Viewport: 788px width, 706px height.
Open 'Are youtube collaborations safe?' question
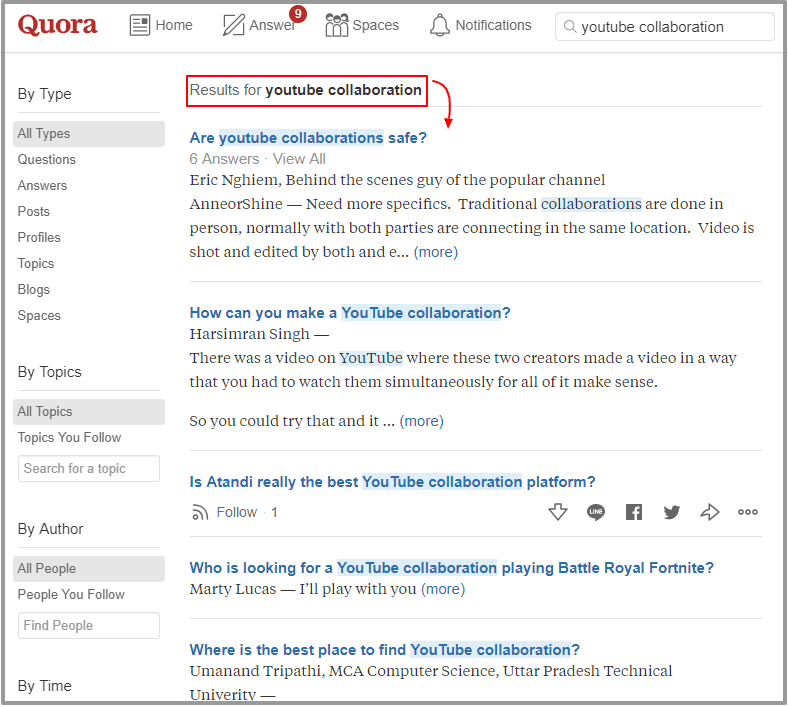coord(308,138)
